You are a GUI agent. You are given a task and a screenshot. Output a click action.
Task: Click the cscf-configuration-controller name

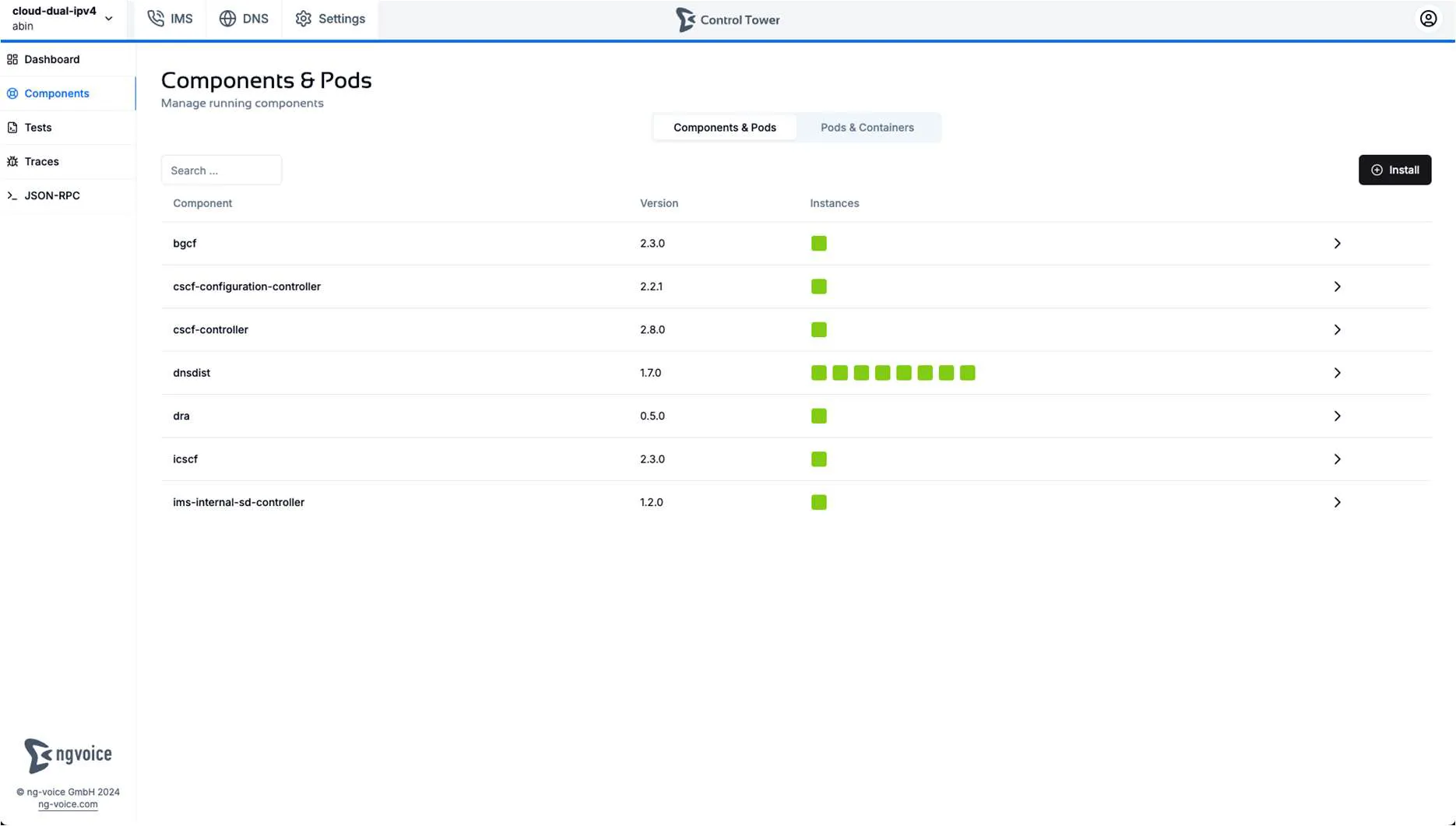[x=247, y=286]
